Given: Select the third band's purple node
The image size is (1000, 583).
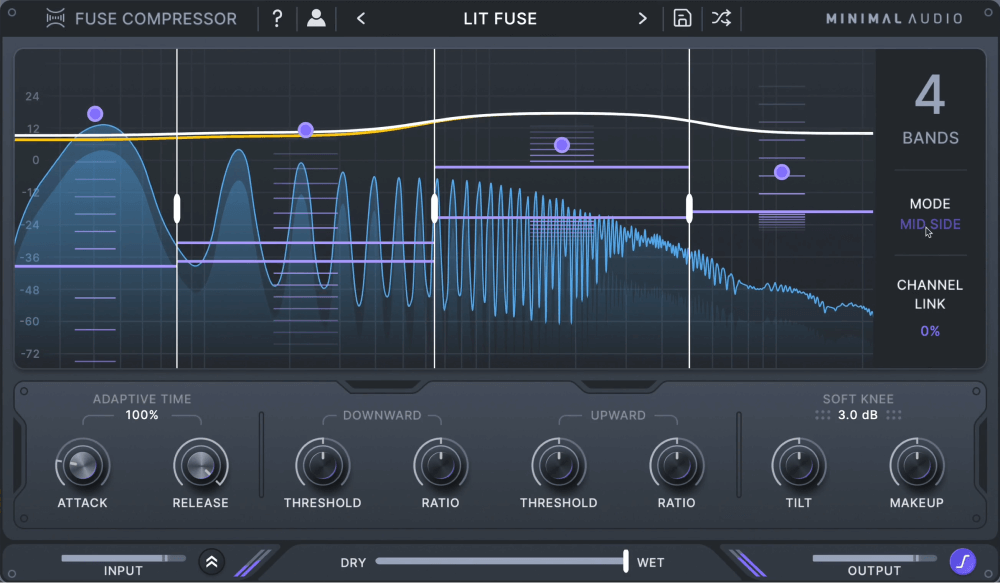Looking at the screenshot, I should coord(562,145).
